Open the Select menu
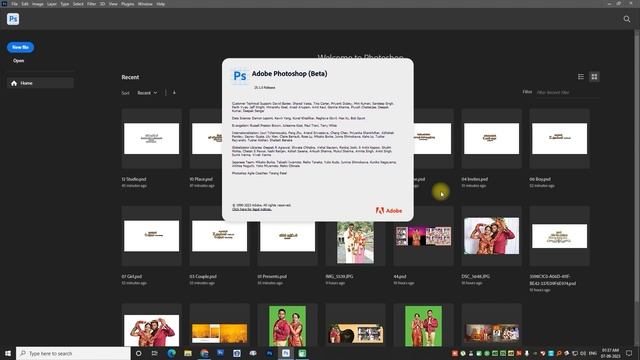This screenshot has width=640, height=360. (x=78, y=4)
